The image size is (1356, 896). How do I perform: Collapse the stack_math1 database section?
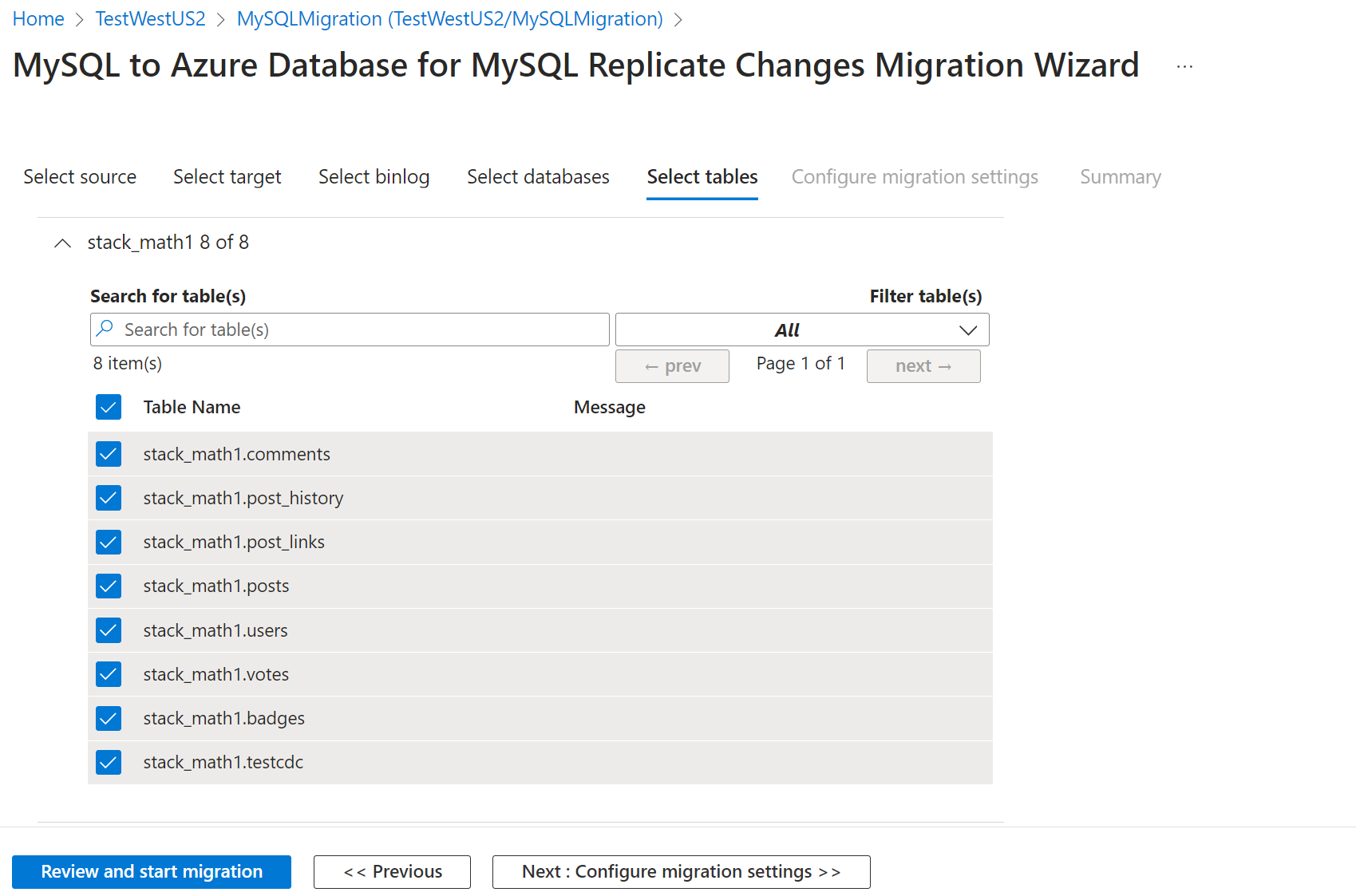pyautogui.click(x=62, y=243)
